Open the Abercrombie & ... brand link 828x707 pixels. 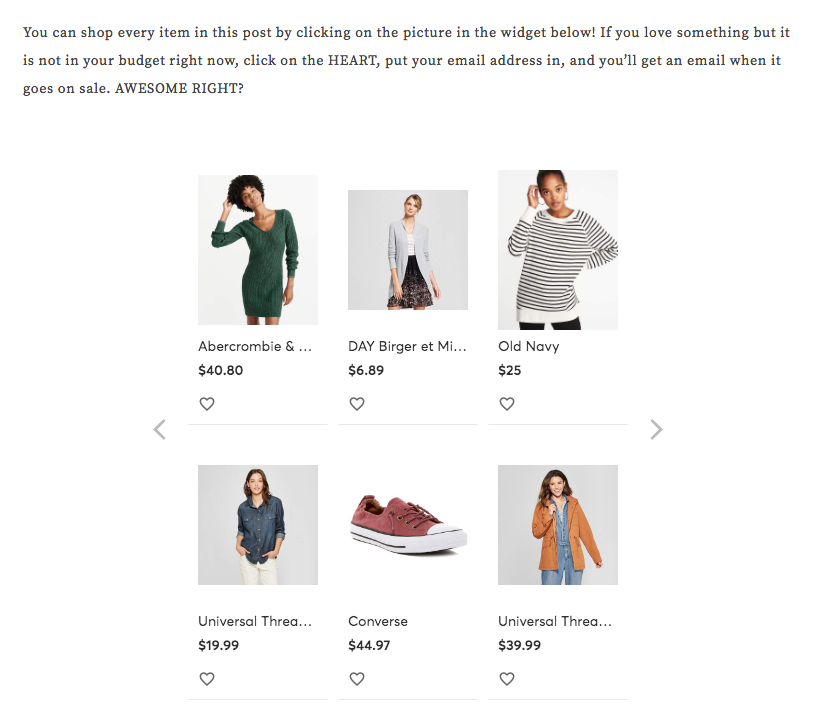coord(255,347)
